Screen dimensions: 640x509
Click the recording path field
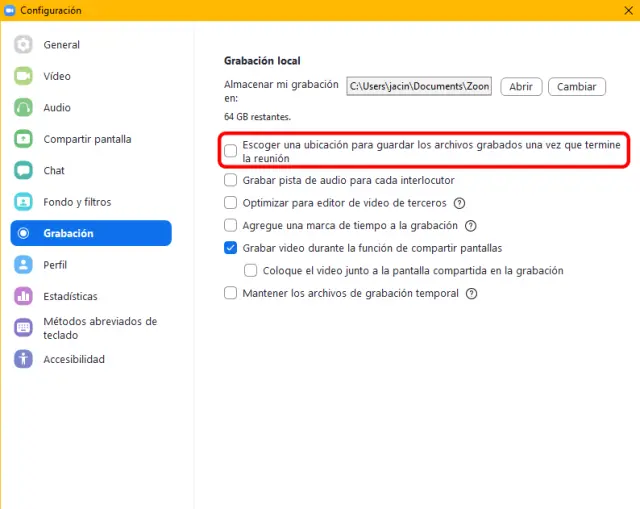[x=420, y=87]
